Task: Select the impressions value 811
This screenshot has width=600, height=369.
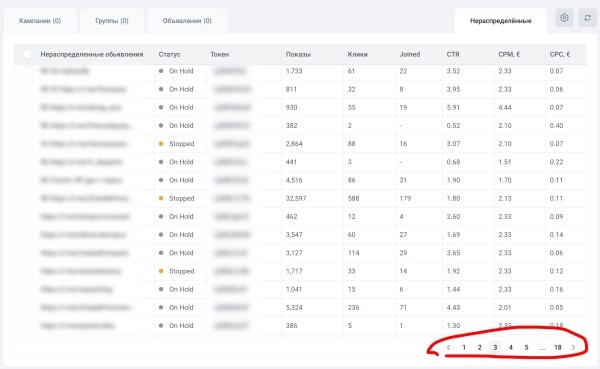Action: pyautogui.click(x=291, y=89)
